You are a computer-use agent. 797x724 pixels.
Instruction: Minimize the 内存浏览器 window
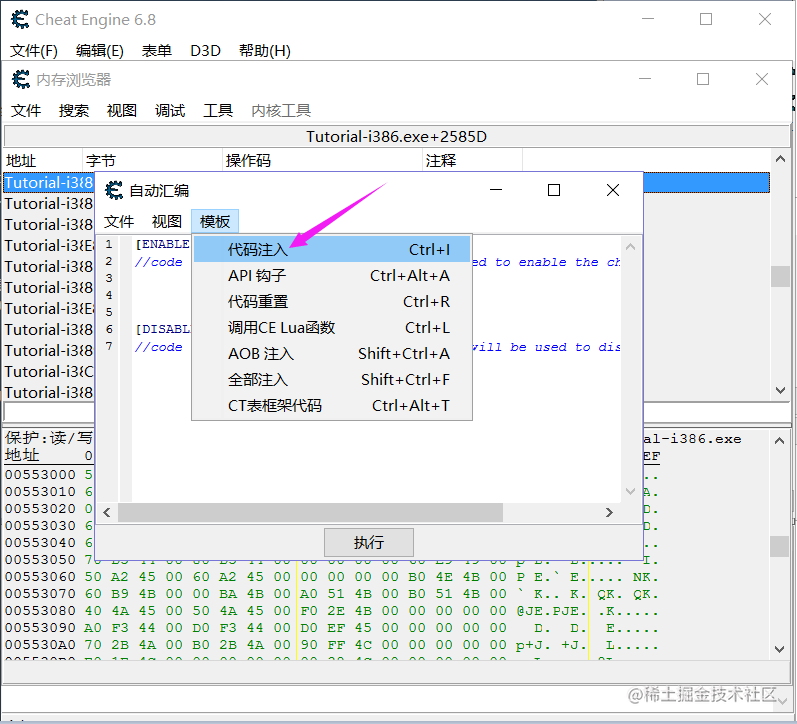point(645,79)
